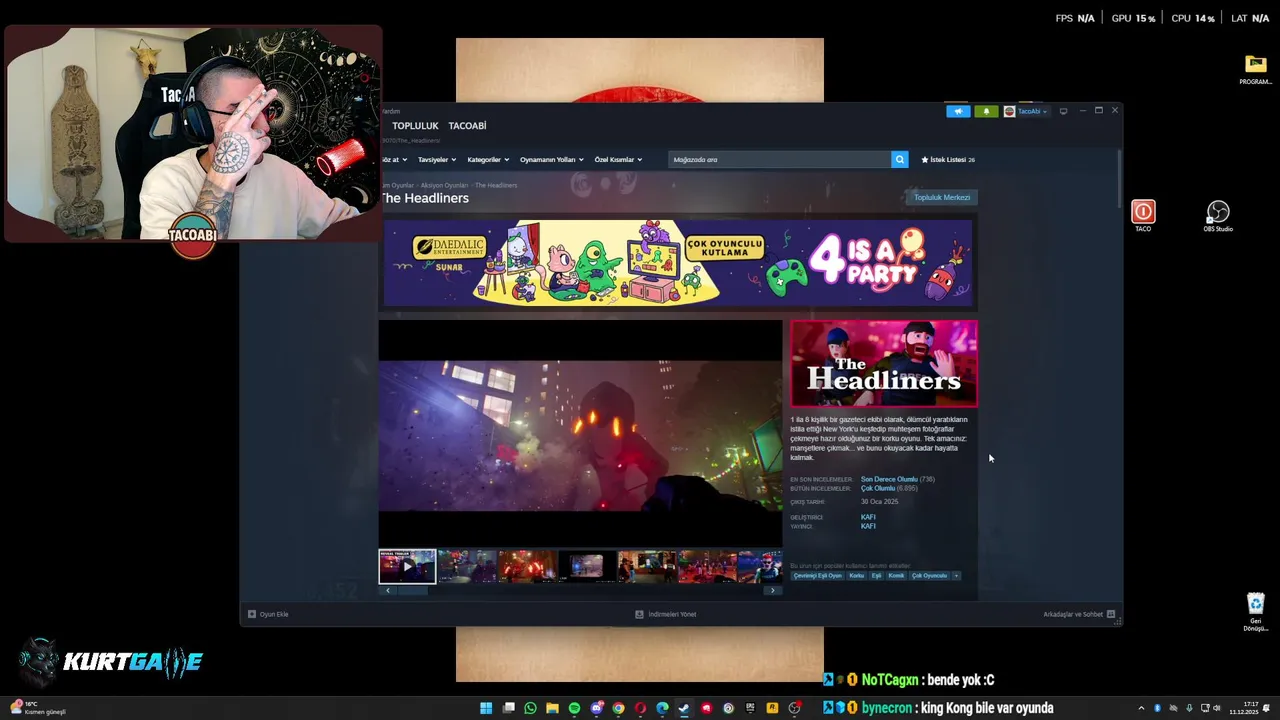1280x720 pixels.
Task: Click thumbnail strip left arrow
Action: 388,591
